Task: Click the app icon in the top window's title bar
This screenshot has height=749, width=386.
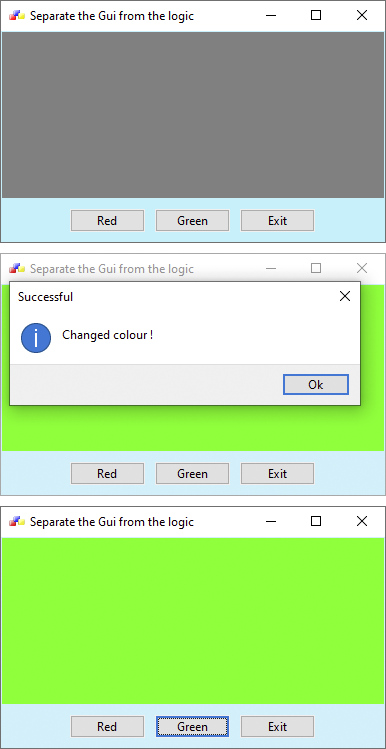Action: [x=17, y=15]
